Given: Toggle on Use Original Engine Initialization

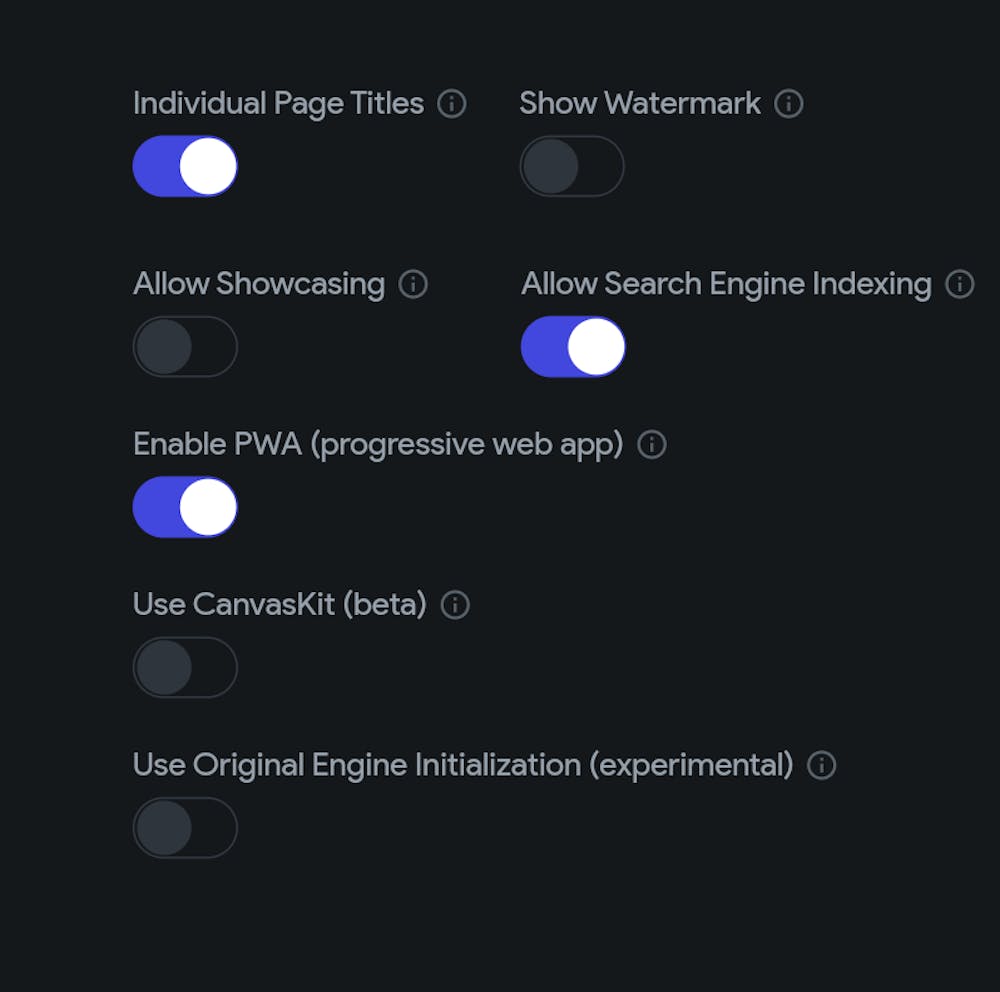Looking at the screenshot, I should click(185, 828).
